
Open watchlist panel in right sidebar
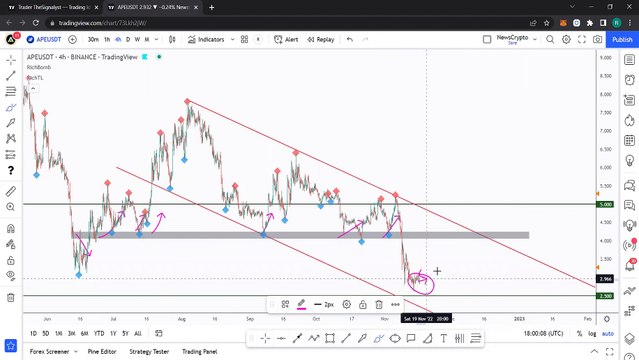pyautogui.click(x=630, y=60)
